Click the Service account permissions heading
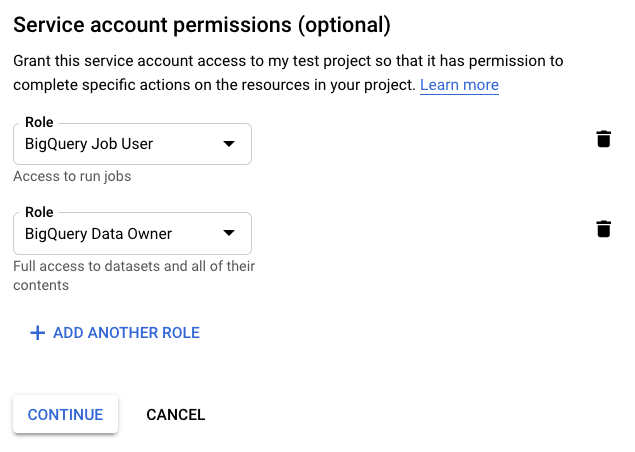Image resolution: width=635 pixels, height=452 pixels. click(x=202, y=25)
